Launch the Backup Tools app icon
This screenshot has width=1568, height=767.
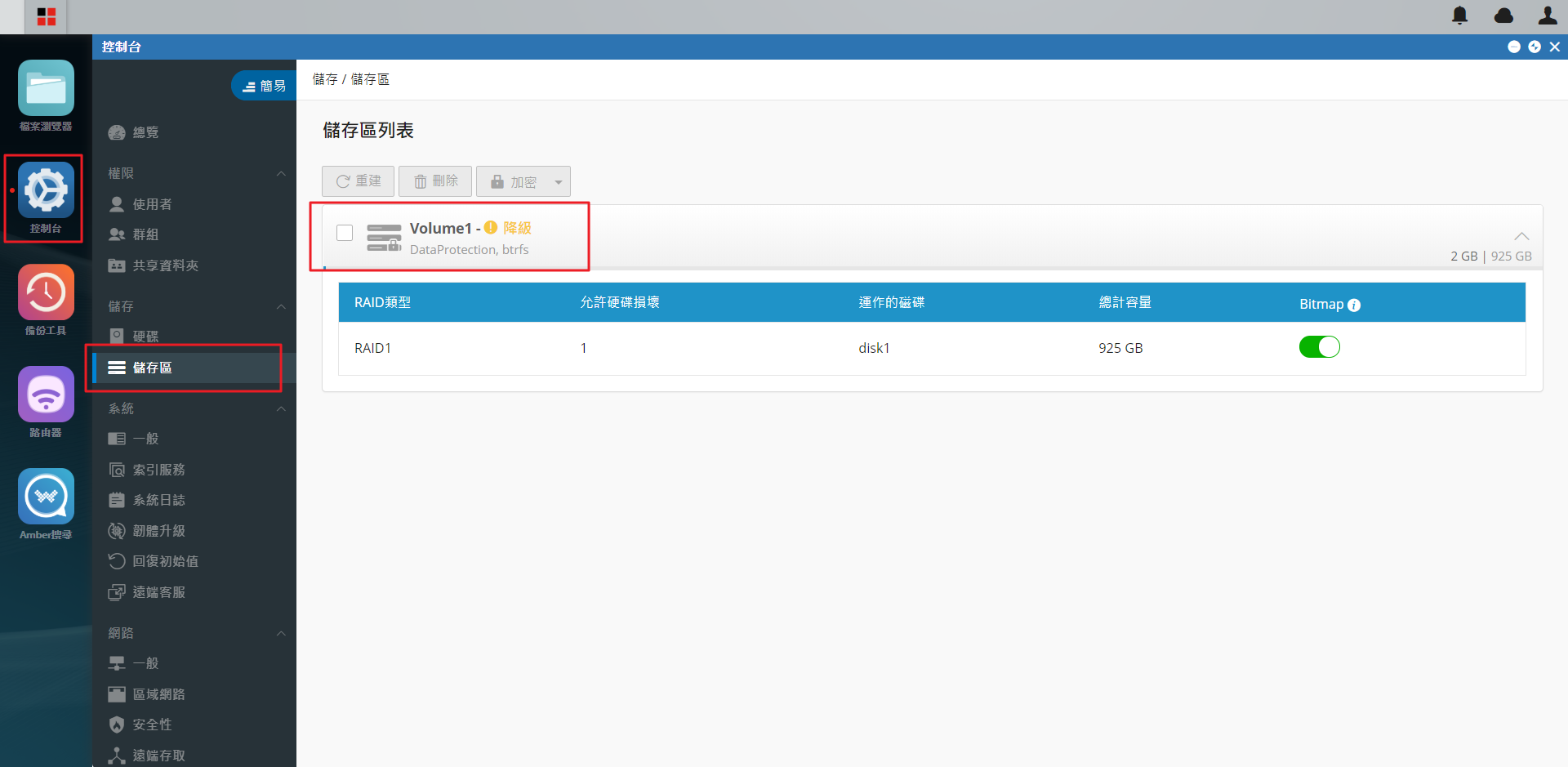(46, 292)
